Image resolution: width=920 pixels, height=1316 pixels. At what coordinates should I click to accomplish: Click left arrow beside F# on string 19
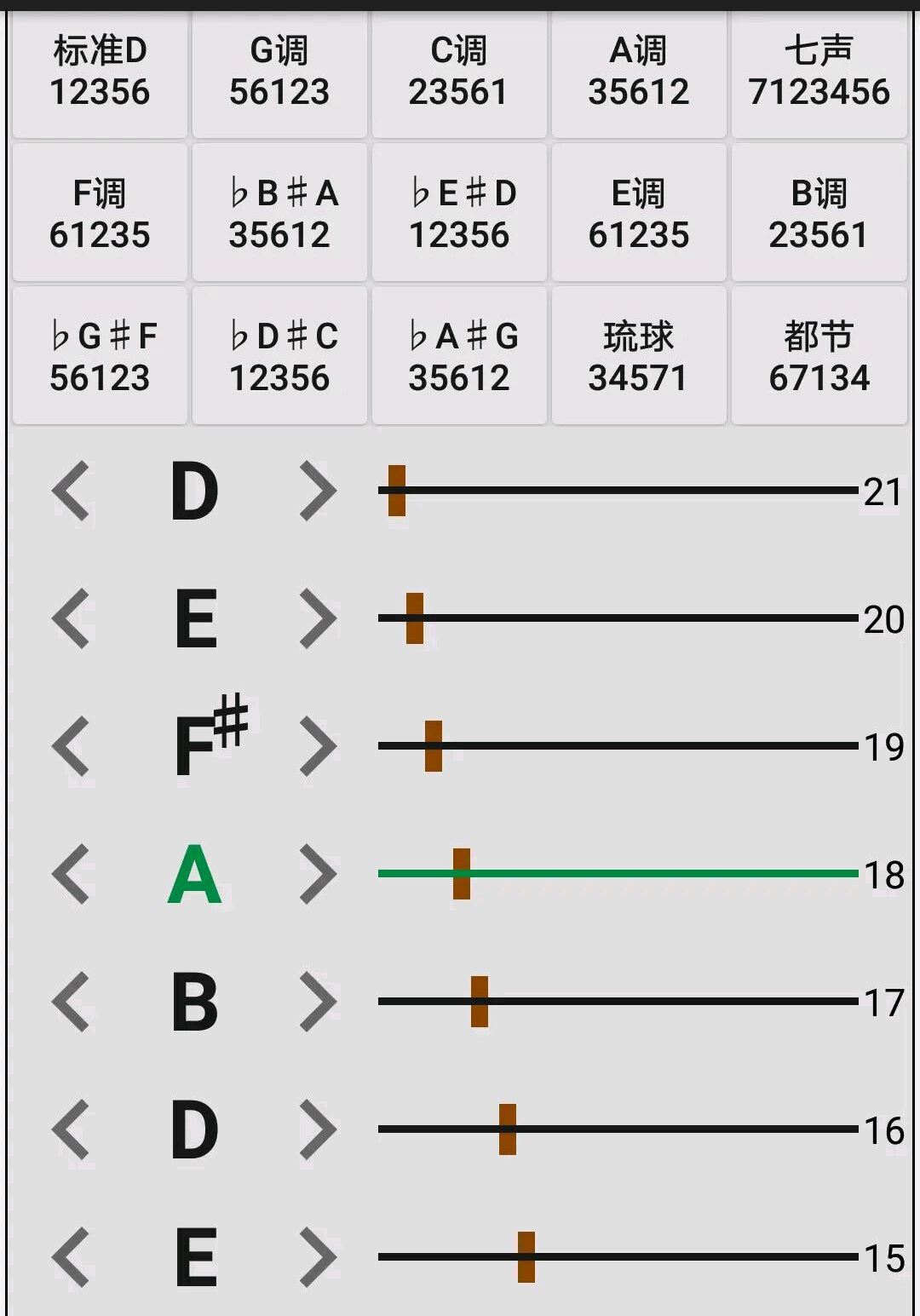click(71, 746)
